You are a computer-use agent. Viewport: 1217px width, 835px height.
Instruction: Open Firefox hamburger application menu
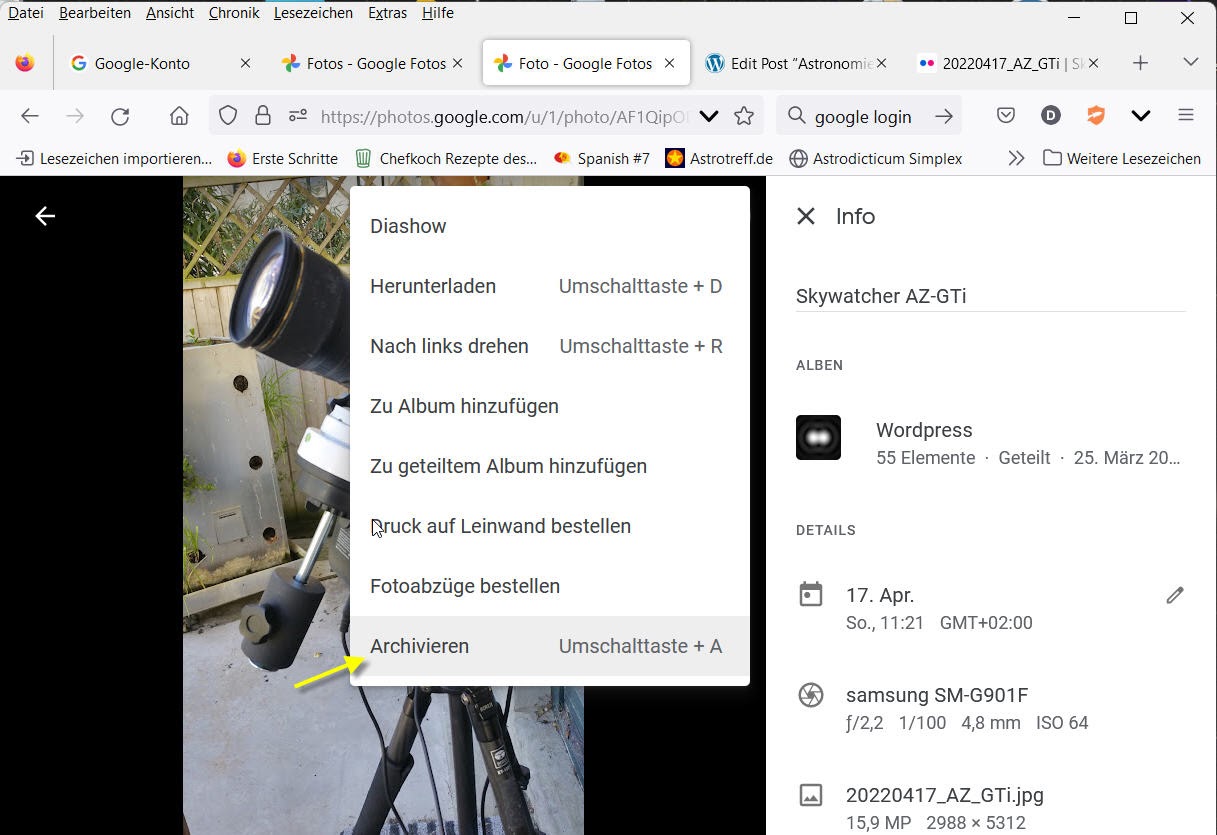click(x=1186, y=116)
